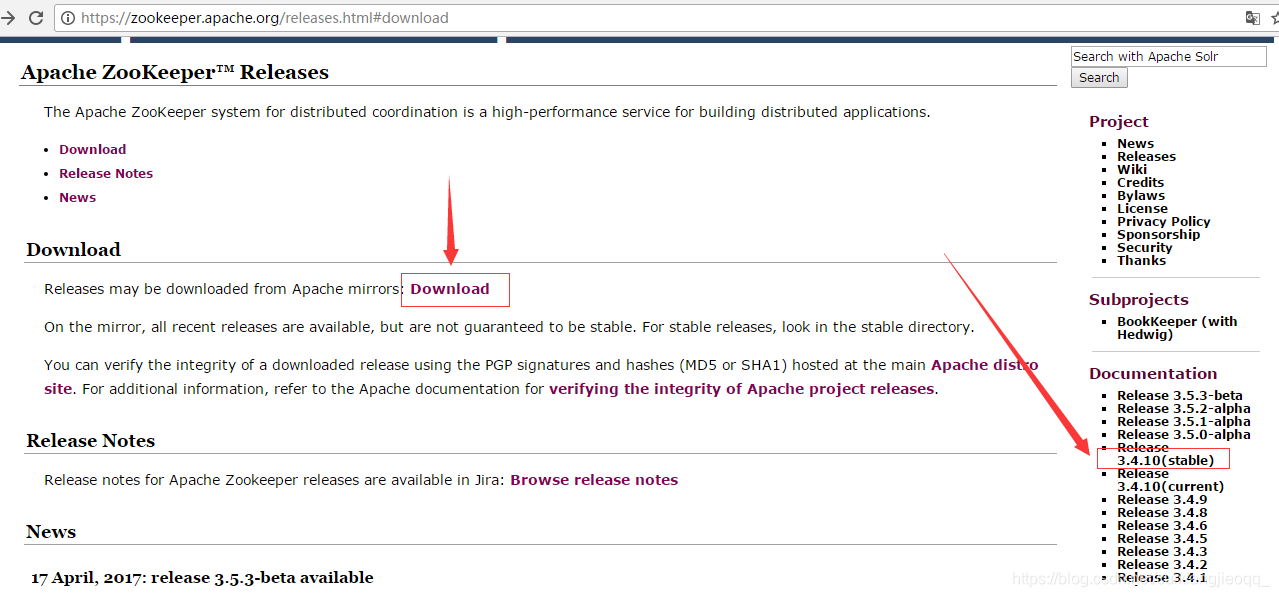Click the 17 April, 2017 release announcement

coord(202,578)
